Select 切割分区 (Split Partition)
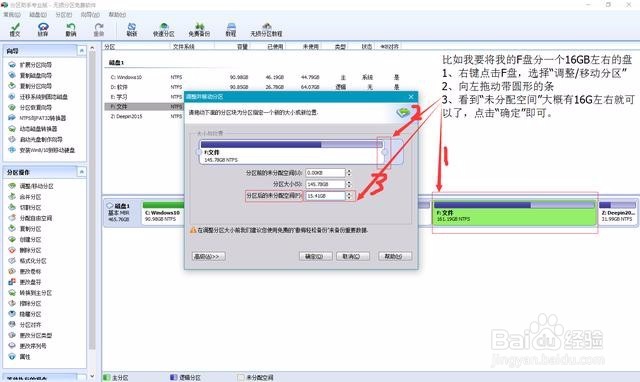This screenshot has height=382, width=640. click(x=25, y=207)
